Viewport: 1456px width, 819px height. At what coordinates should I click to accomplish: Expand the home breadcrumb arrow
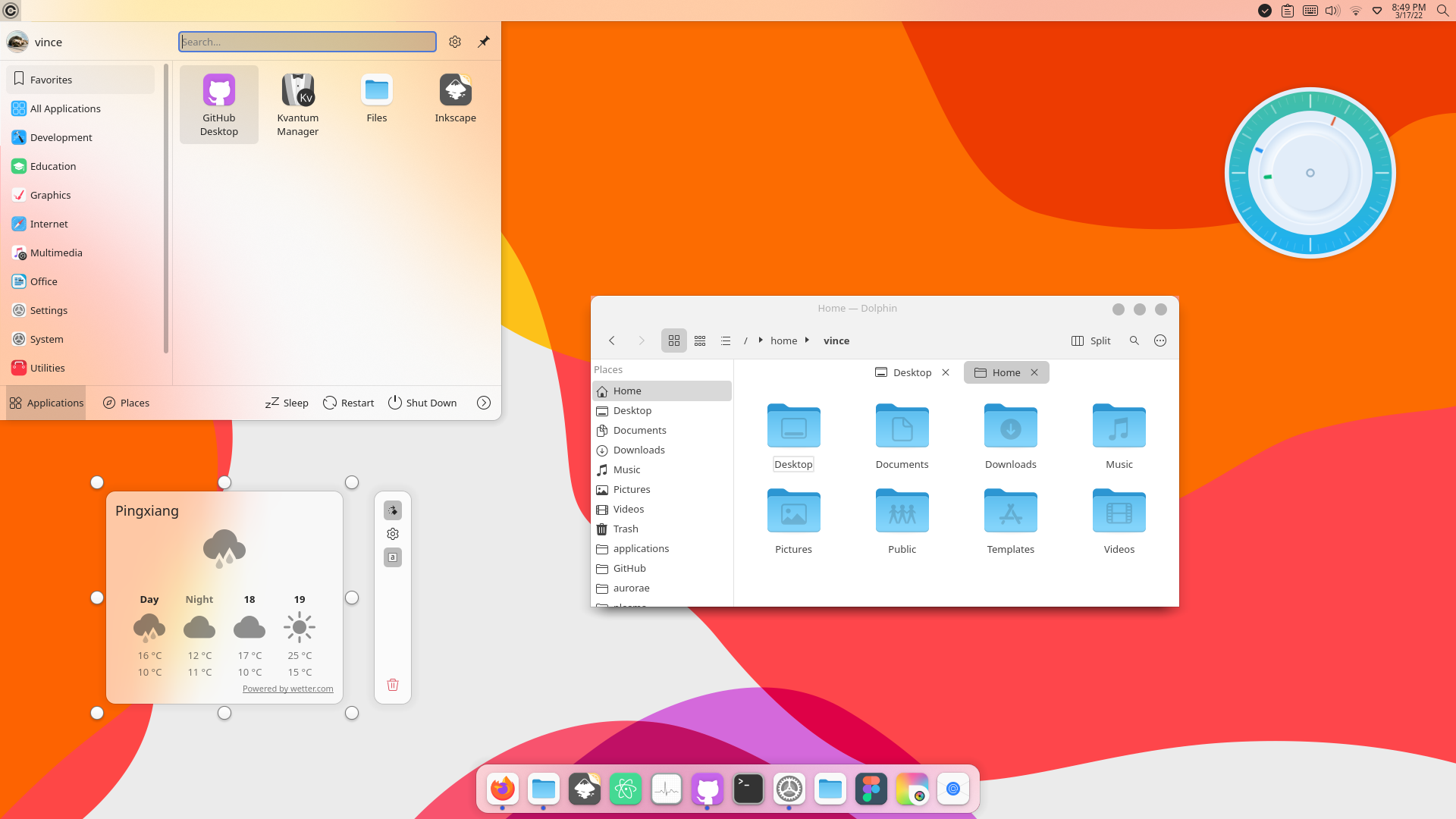pyautogui.click(x=807, y=340)
